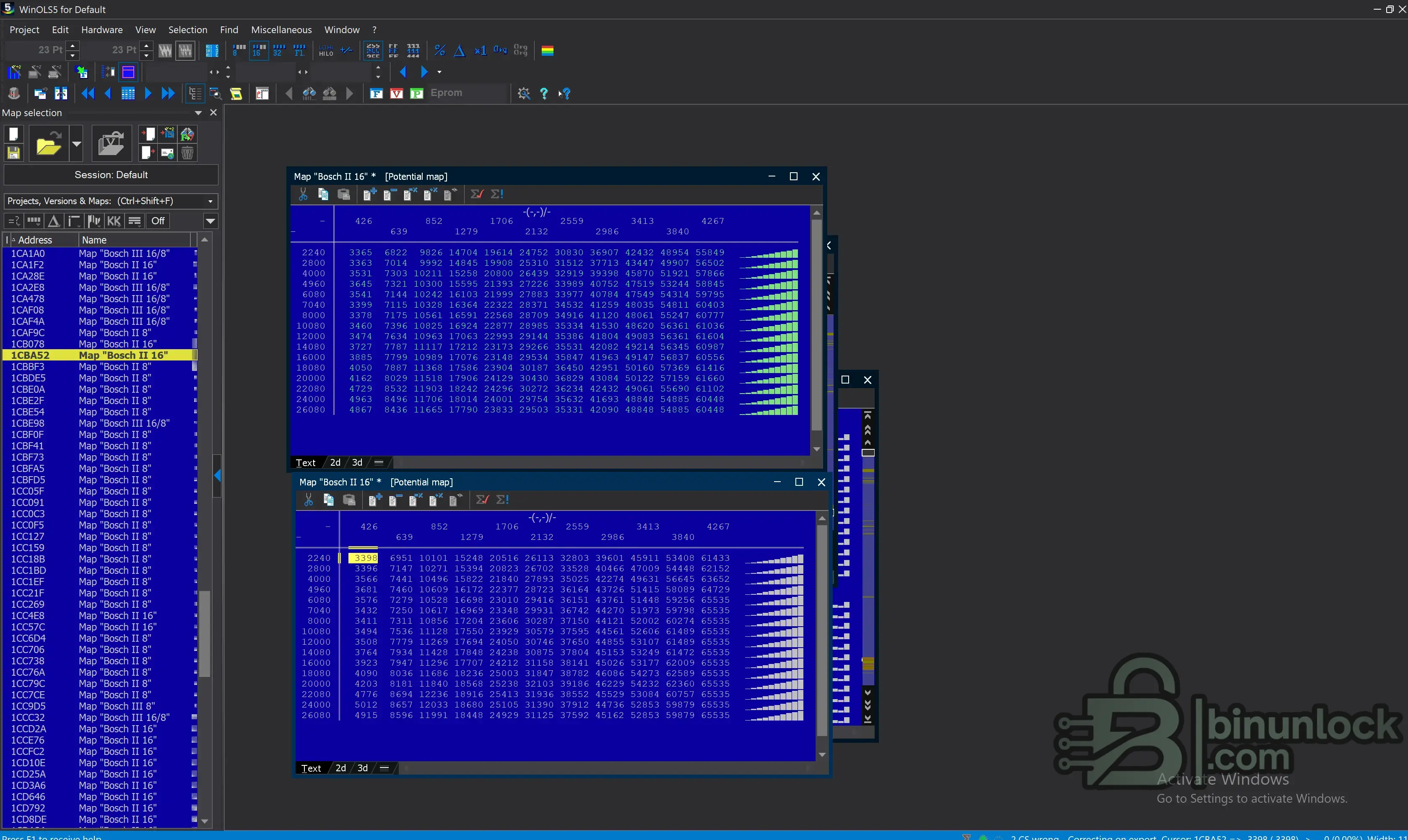This screenshot has width=1408, height=840.
Task: Click the red V icon
Action: click(x=397, y=93)
